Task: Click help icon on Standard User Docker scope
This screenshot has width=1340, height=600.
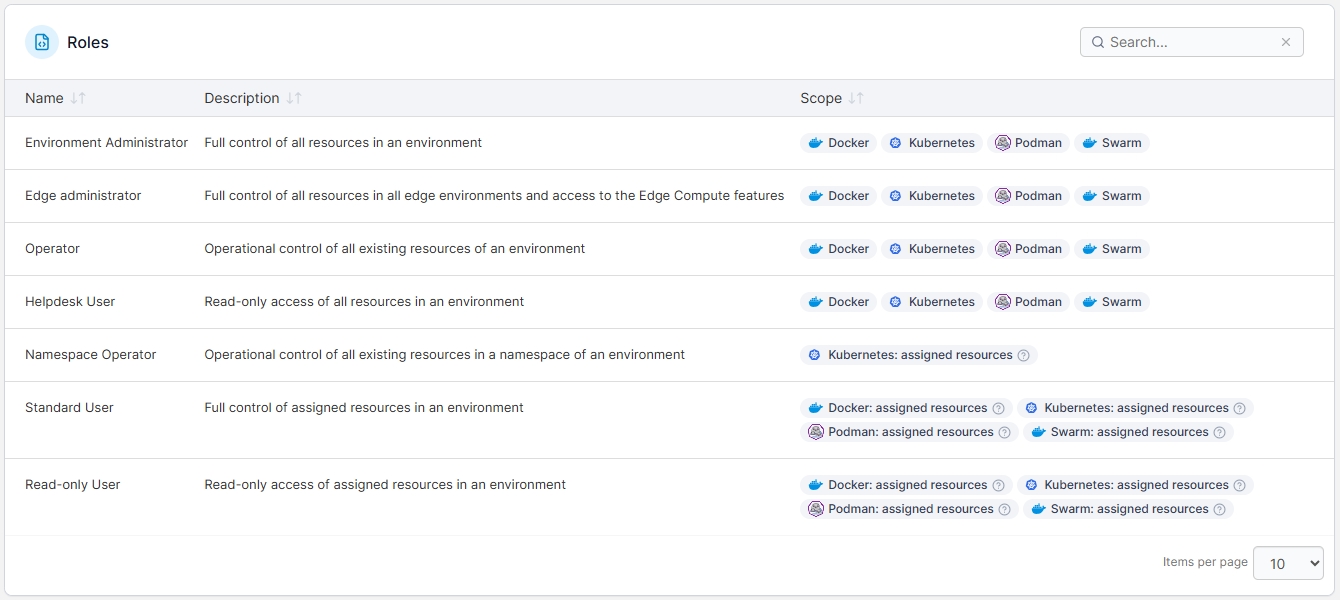Action: pos(998,408)
